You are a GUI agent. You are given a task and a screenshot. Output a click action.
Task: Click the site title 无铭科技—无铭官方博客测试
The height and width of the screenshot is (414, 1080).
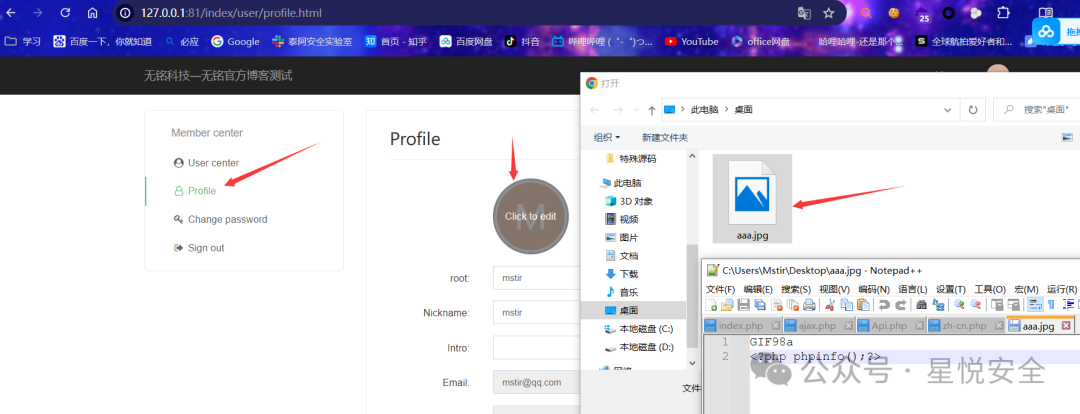pos(218,76)
